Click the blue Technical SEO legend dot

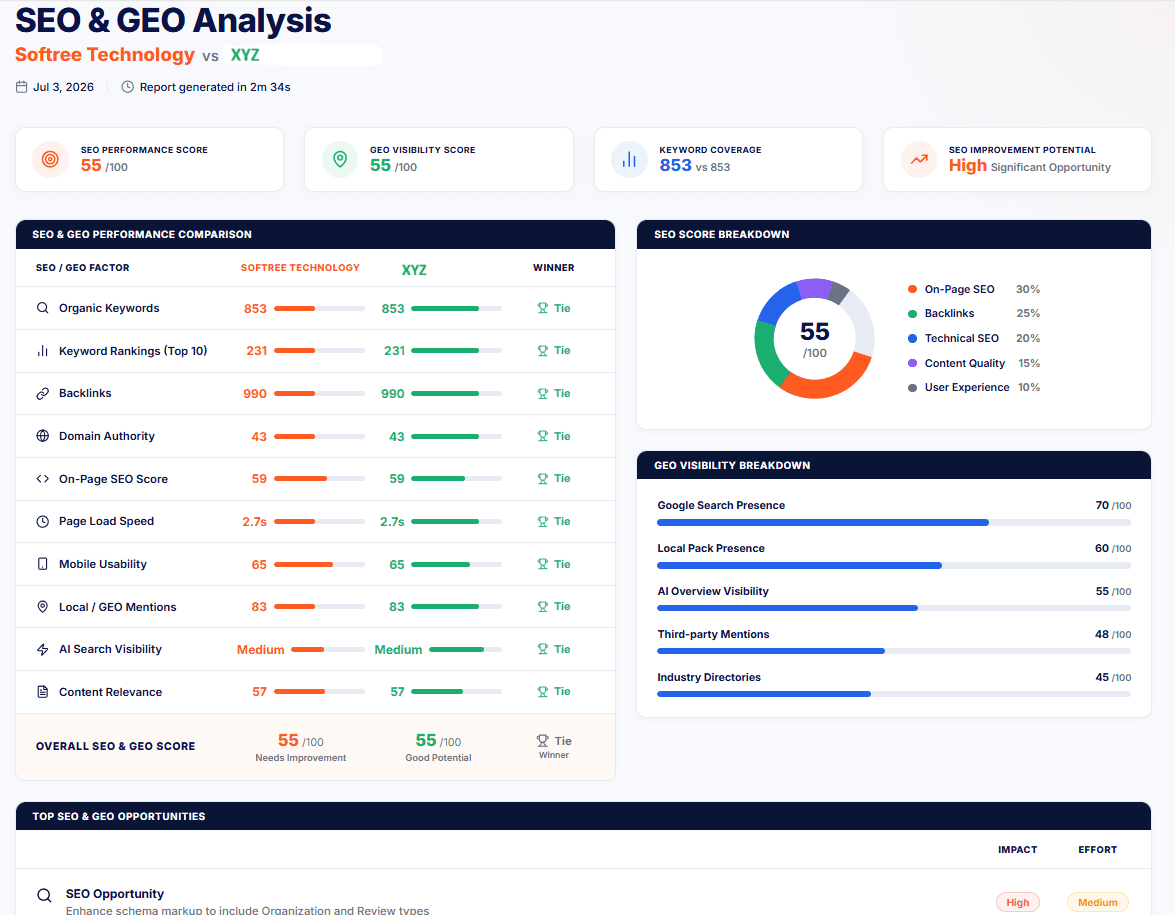click(912, 339)
